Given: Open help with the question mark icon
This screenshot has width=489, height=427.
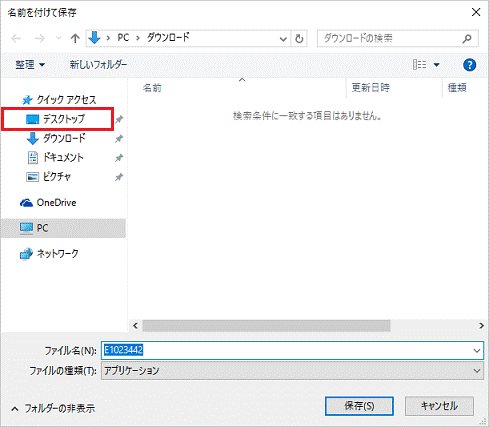Looking at the screenshot, I should (x=469, y=65).
